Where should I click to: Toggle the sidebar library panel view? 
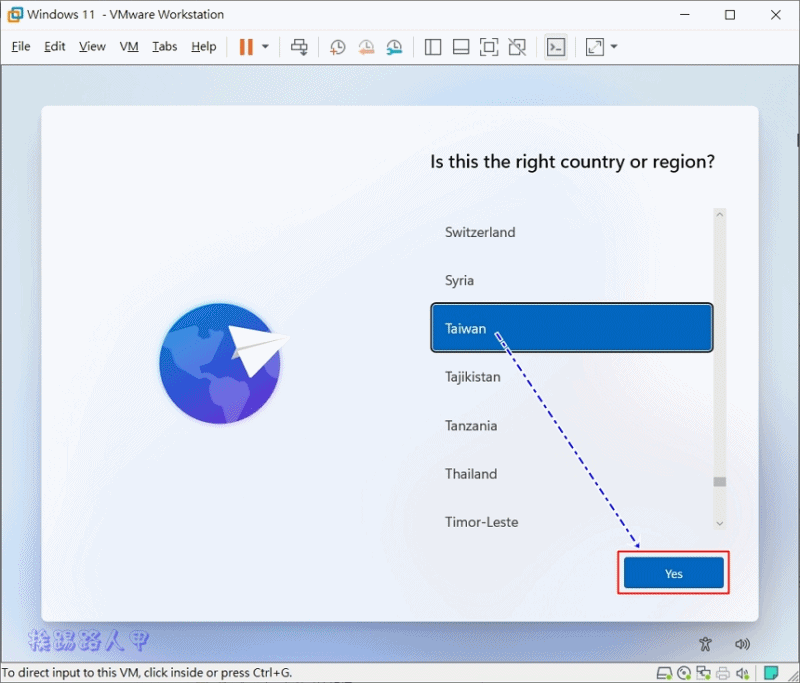pos(433,47)
